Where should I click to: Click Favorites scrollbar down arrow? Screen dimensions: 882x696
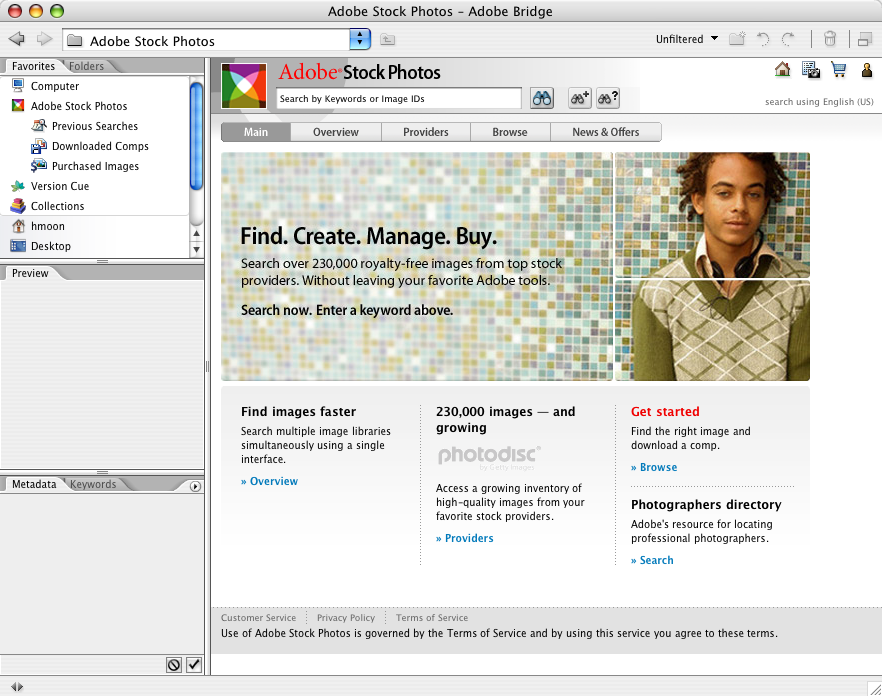point(196,249)
